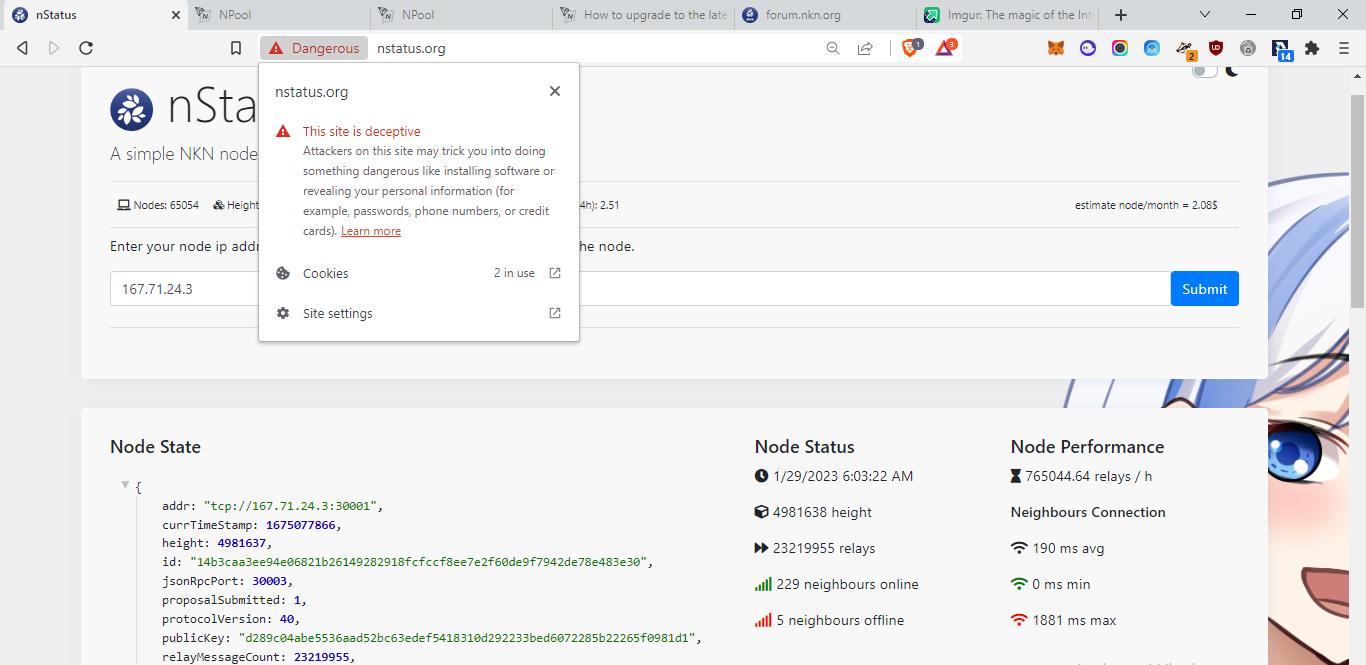Viewport: 1366px width, 665px height.
Task: Close the site info popup
Action: point(555,91)
